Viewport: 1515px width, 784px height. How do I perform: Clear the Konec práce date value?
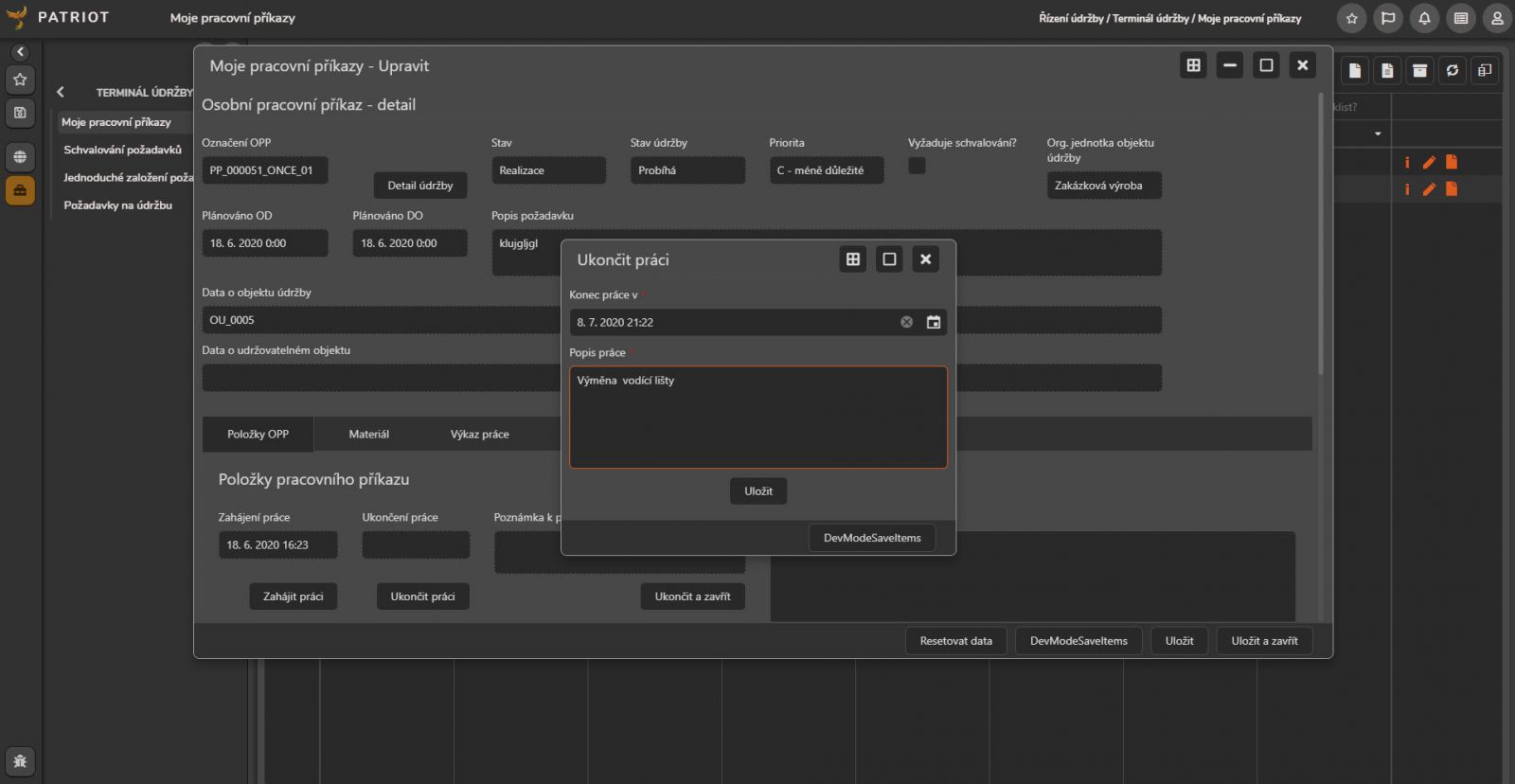click(x=906, y=322)
